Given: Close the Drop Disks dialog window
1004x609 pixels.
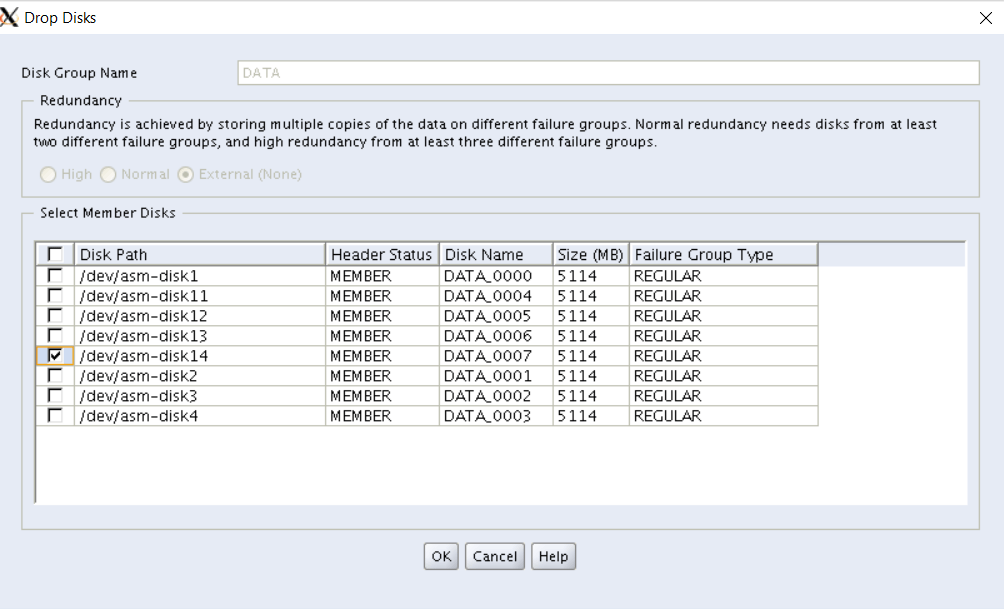Looking at the screenshot, I should coord(984,18).
